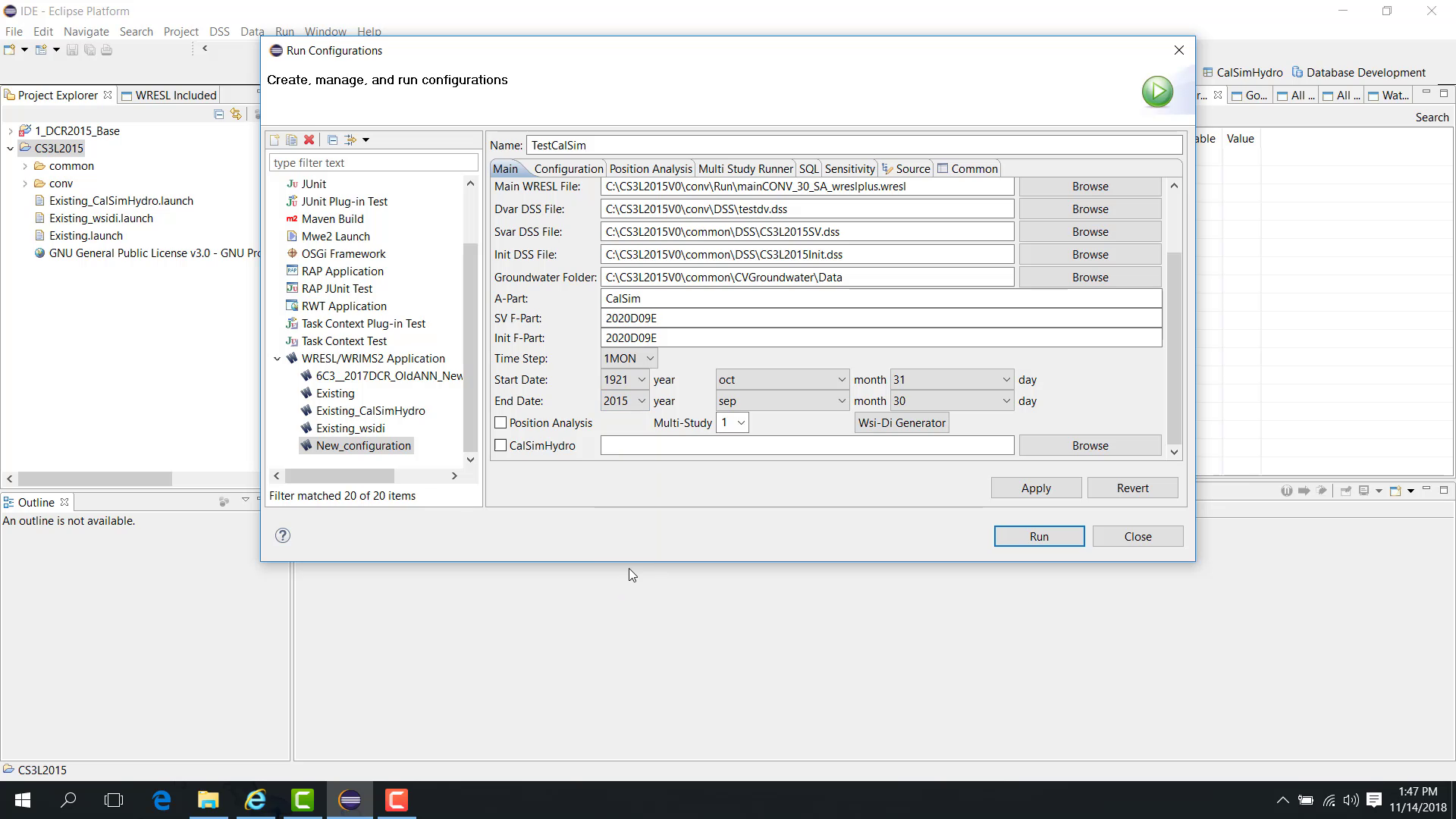Open the Navigate menu
Image resolution: width=1456 pixels, height=819 pixels.
(x=86, y=32)
